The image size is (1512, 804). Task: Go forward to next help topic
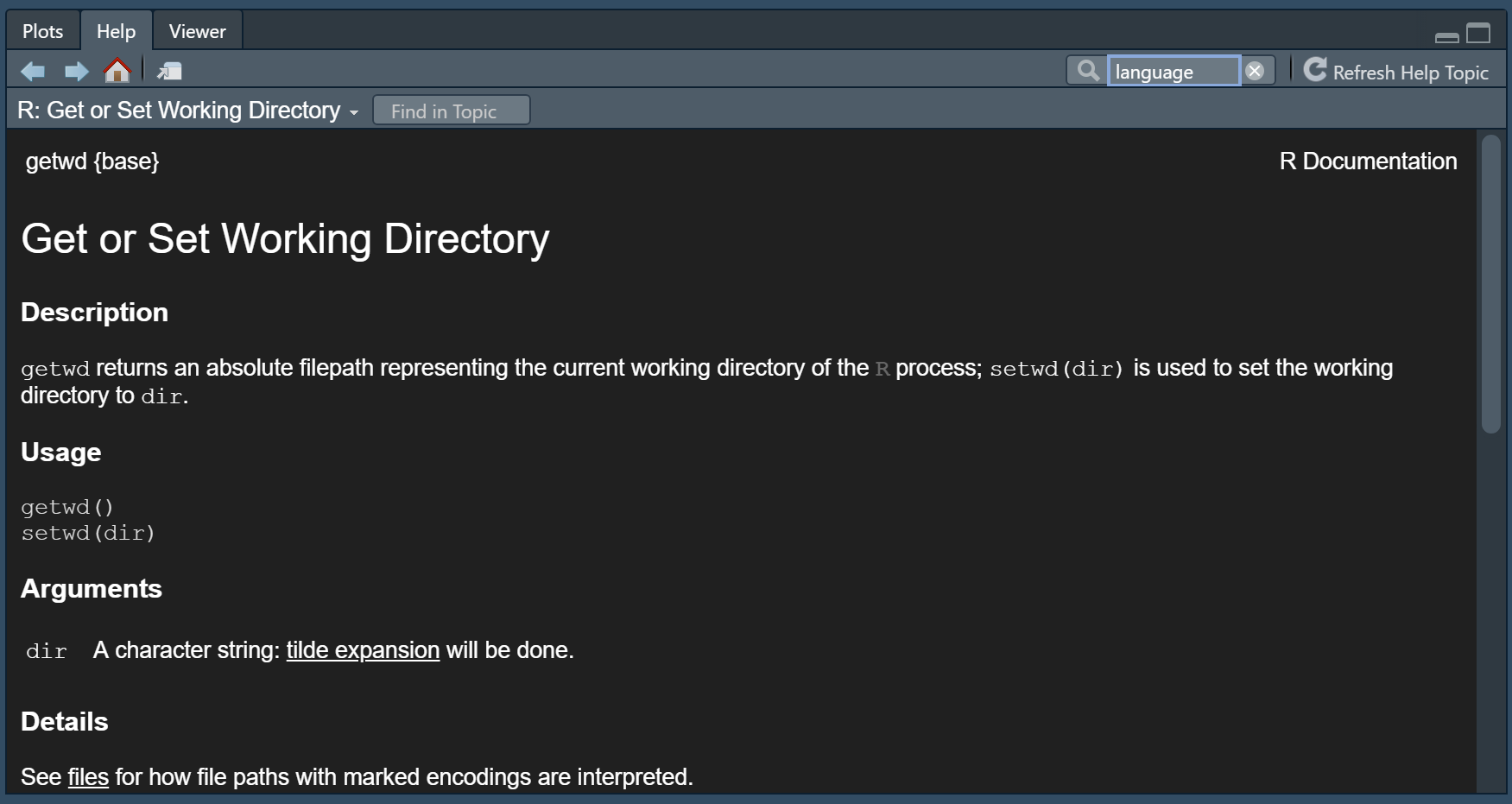coord(77,71)
